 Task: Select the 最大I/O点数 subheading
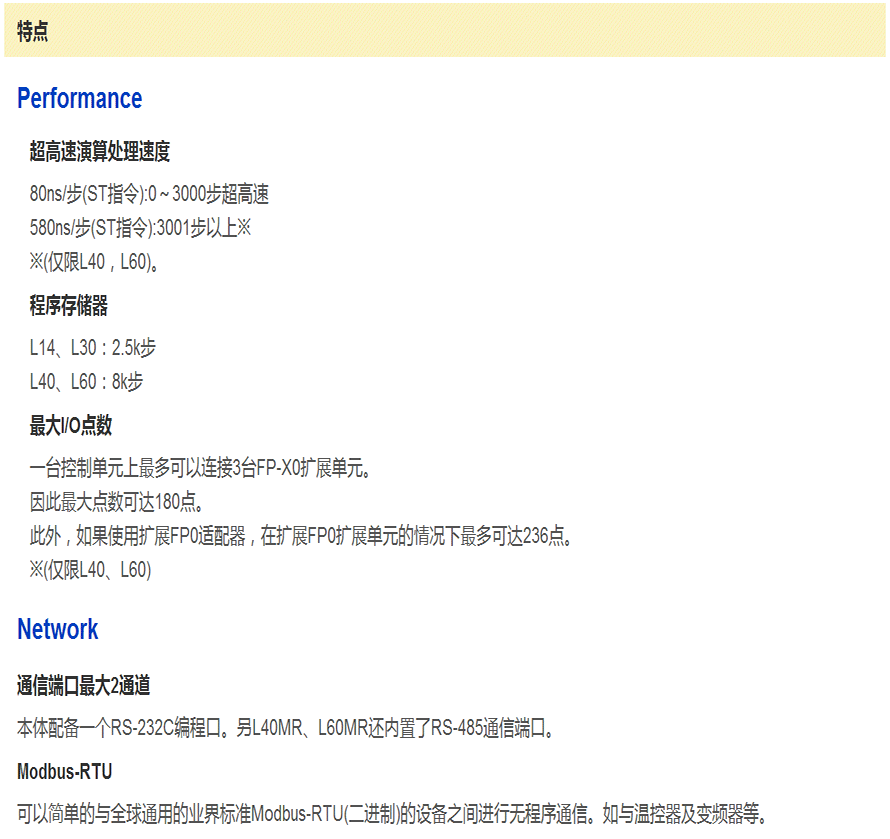tap(71, 426)
